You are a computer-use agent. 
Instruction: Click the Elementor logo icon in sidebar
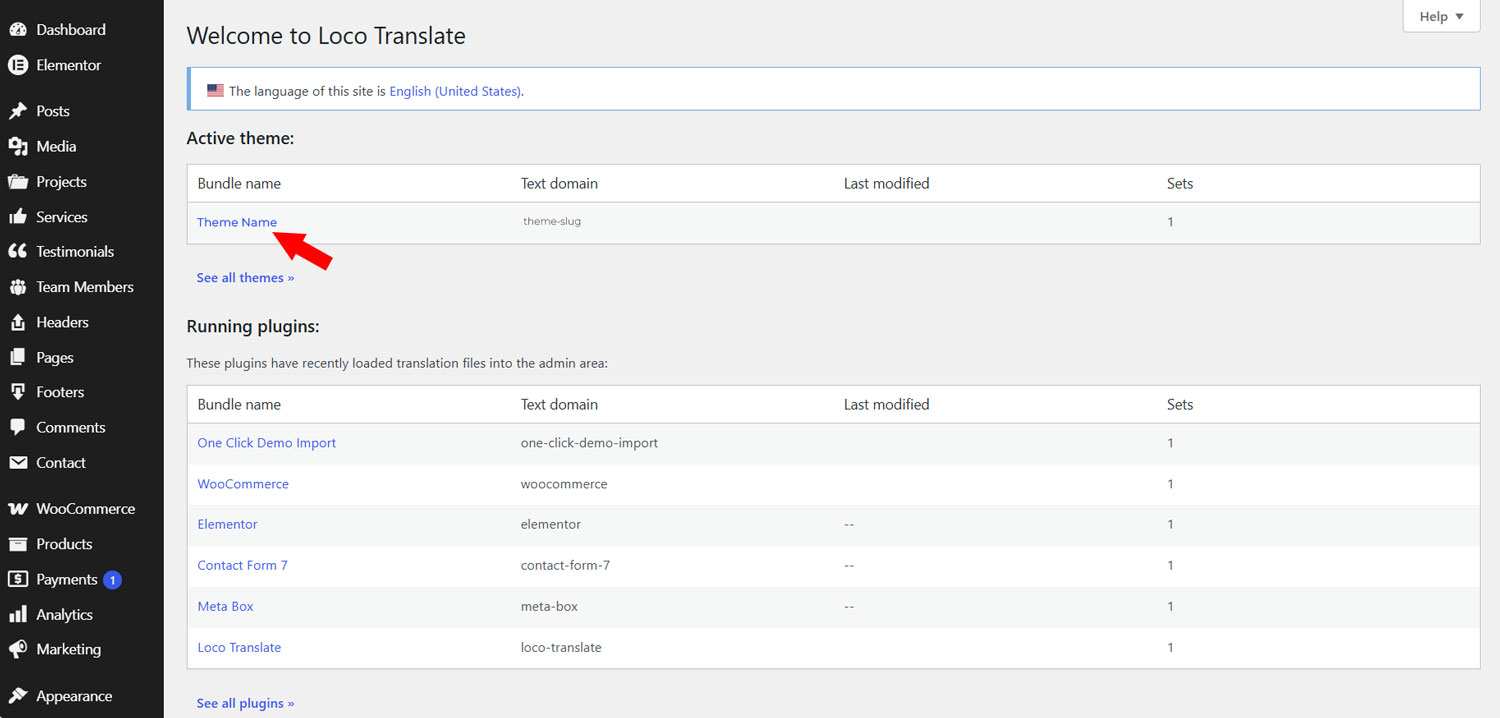(x=18, y=65)
